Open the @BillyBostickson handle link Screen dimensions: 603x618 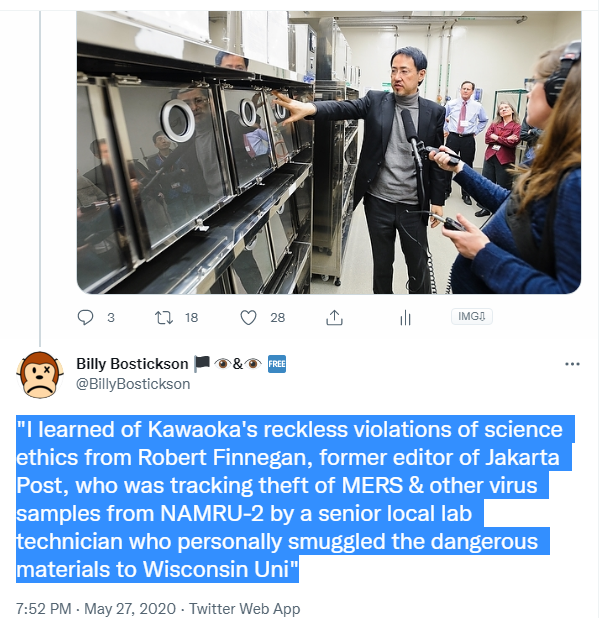pos(133,383)
